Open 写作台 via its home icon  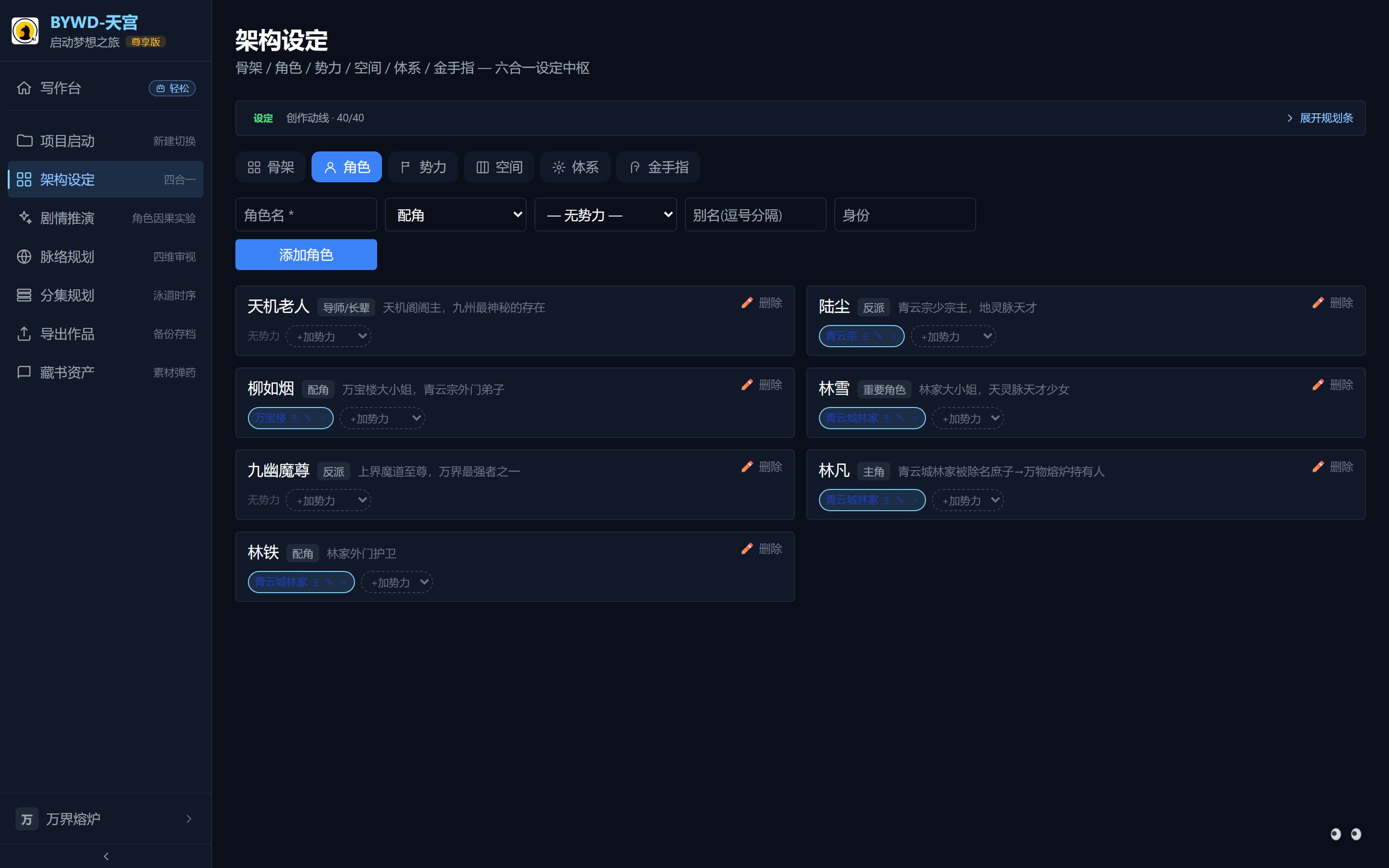coord(24,88)
